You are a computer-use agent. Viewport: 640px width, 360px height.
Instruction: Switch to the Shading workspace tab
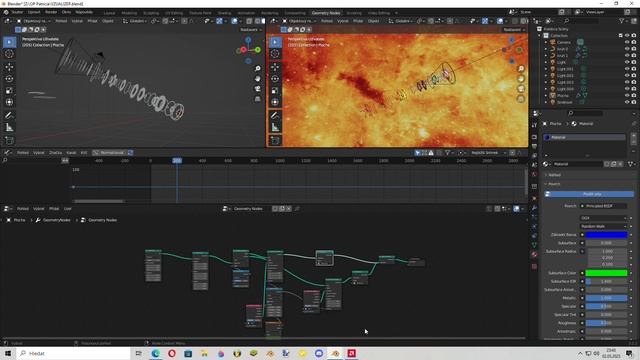coord(224,13)
